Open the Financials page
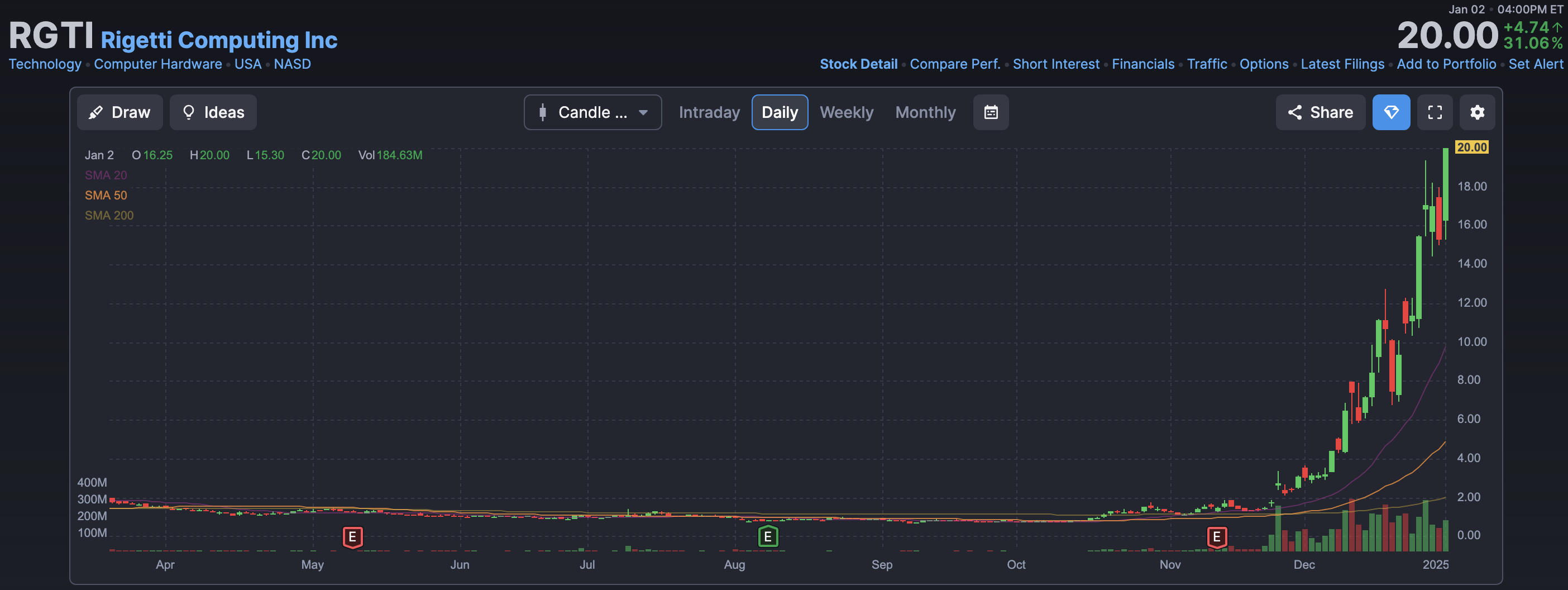 click(x=1143, y=64)
